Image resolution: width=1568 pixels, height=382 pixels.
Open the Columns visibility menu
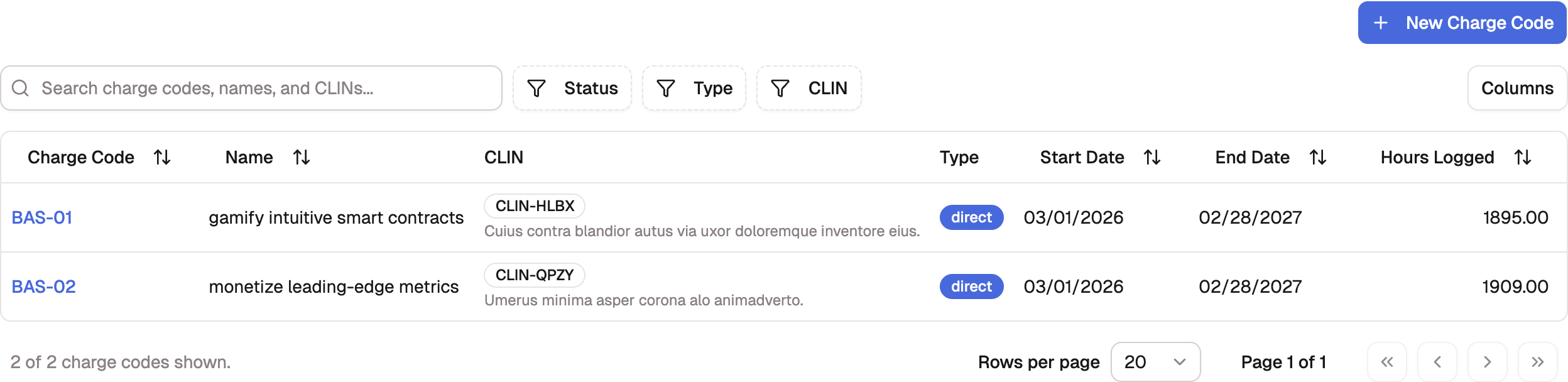[x=1517, y=88]
